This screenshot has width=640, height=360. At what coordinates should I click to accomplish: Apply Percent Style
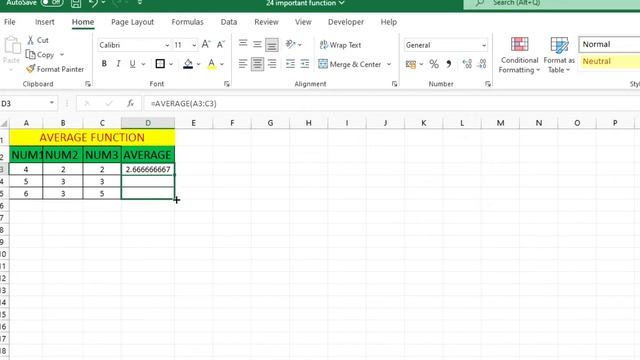(434, 64)
